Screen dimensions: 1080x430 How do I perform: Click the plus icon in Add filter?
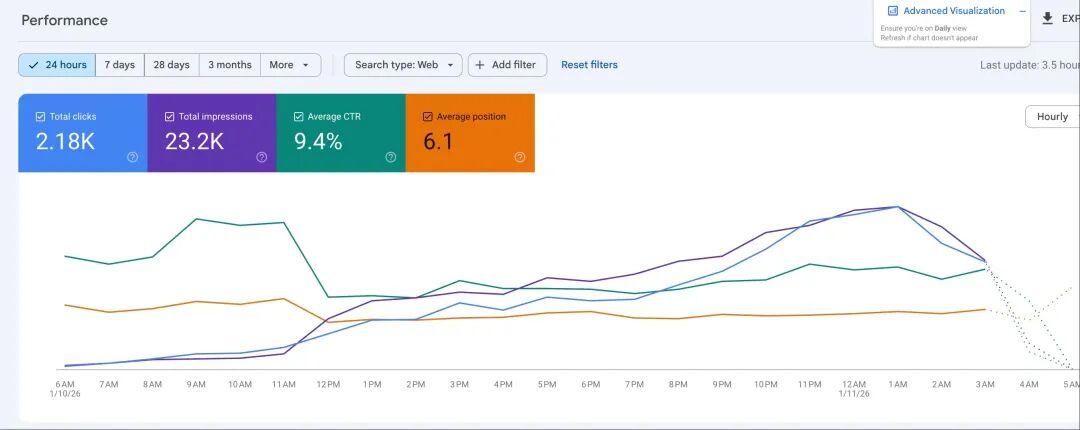point(480,65)
